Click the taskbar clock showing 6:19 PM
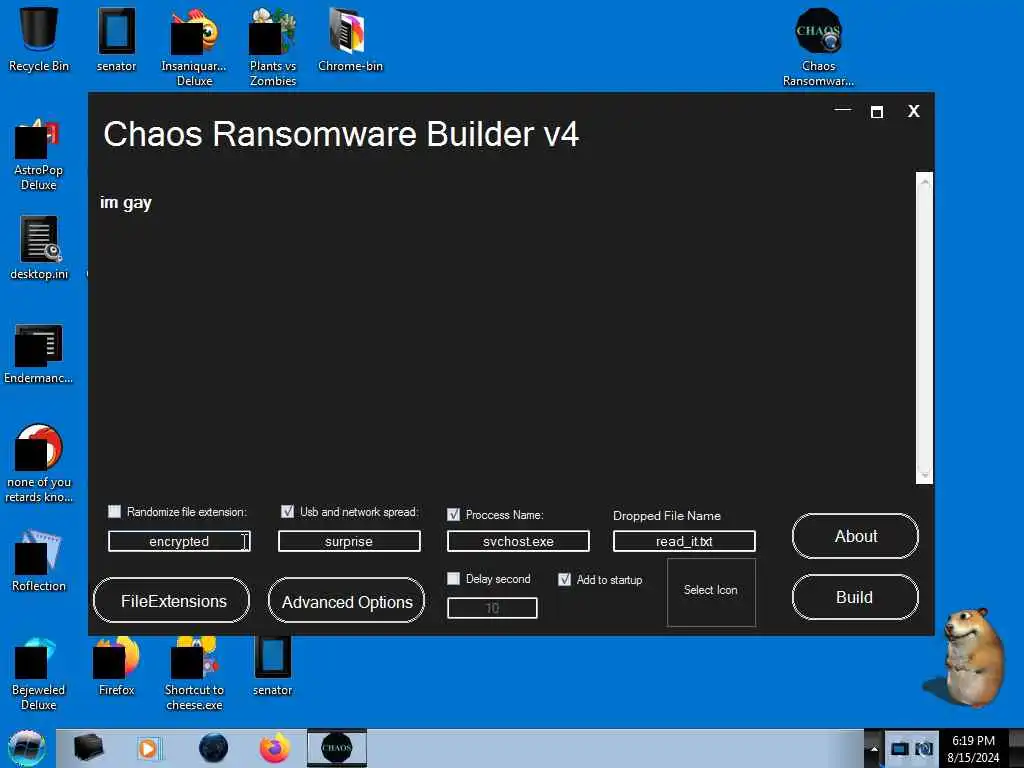This screenshot has height=768, width=1024. click(973, 749)
